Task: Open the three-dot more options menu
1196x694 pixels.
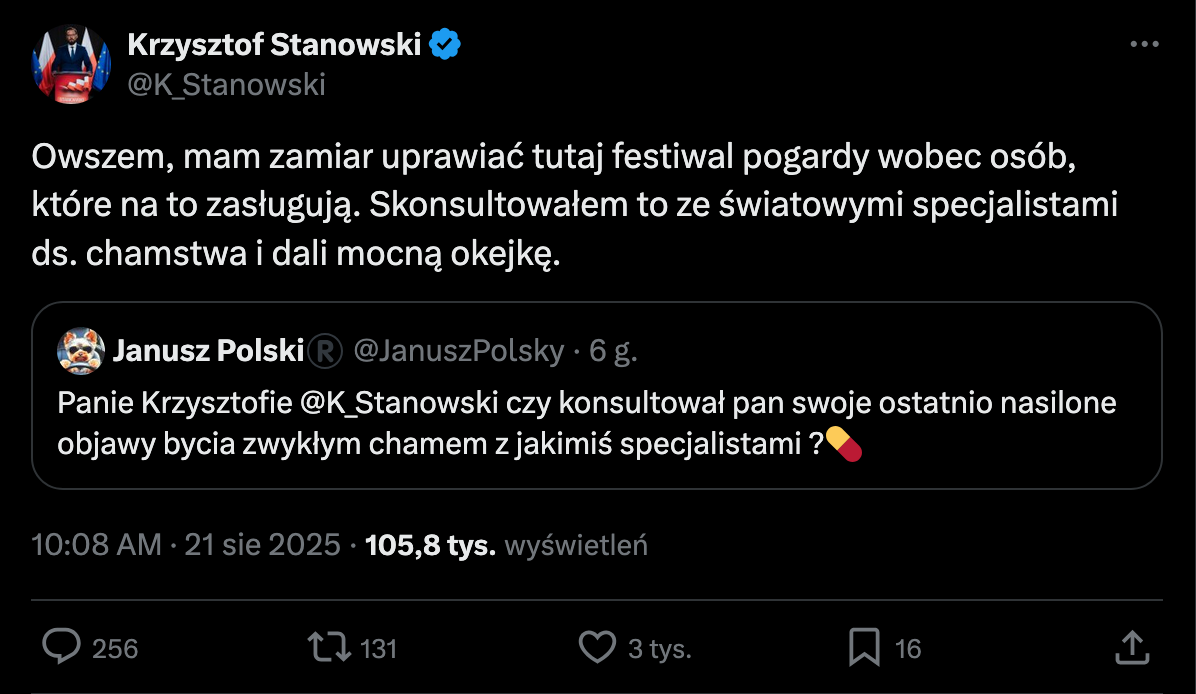Action: coord(1144,45)
